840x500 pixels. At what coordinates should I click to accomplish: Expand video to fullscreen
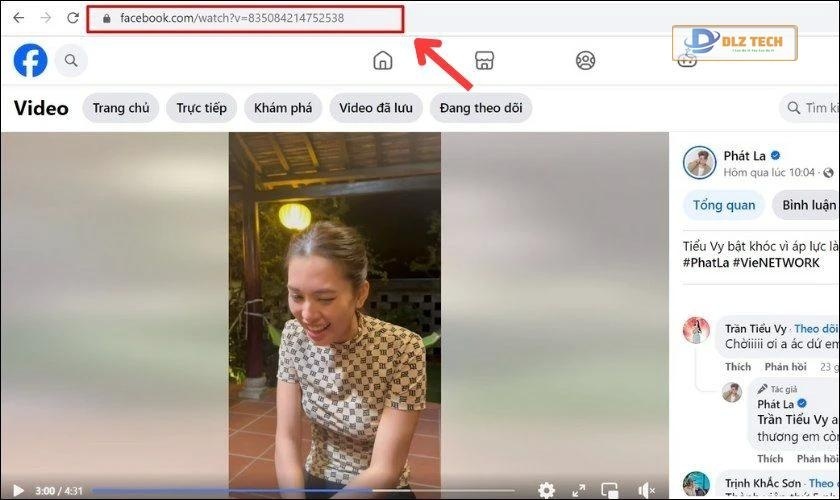click(579, 490)
